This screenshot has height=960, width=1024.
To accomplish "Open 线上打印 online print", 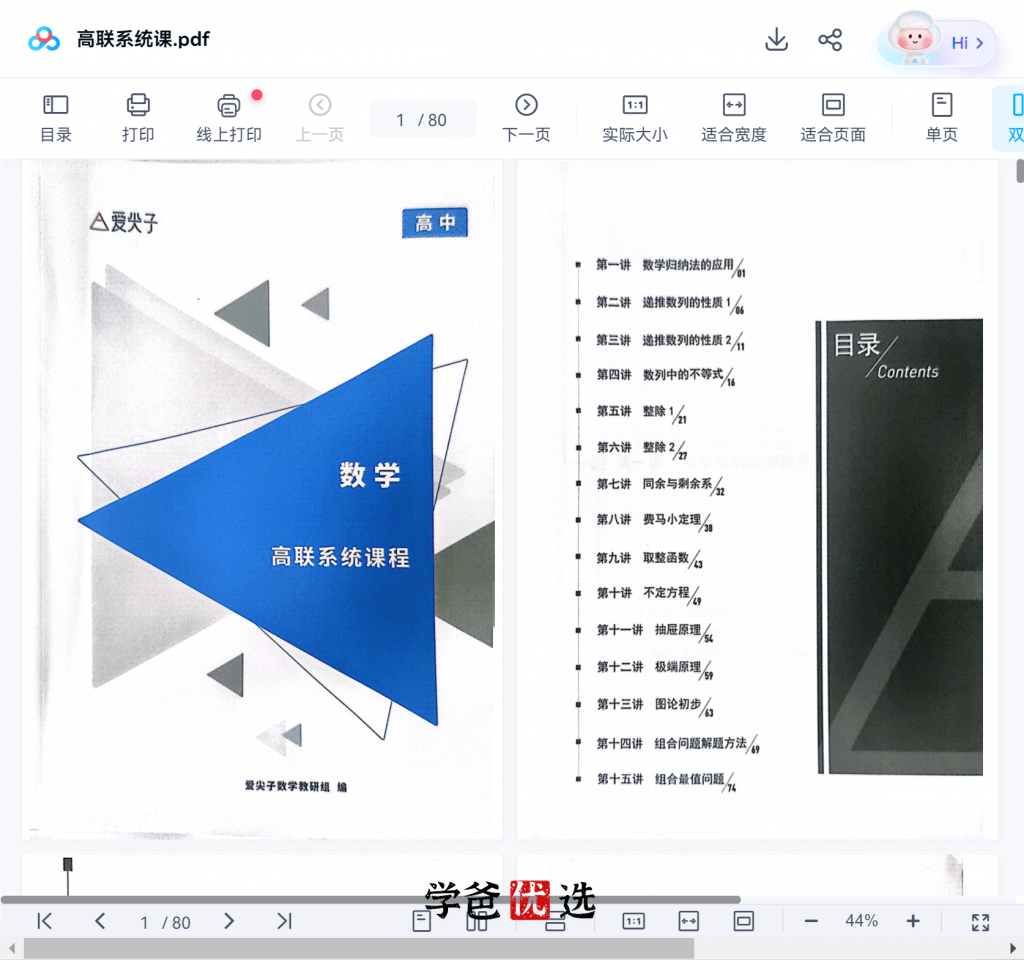I will 229,118.
